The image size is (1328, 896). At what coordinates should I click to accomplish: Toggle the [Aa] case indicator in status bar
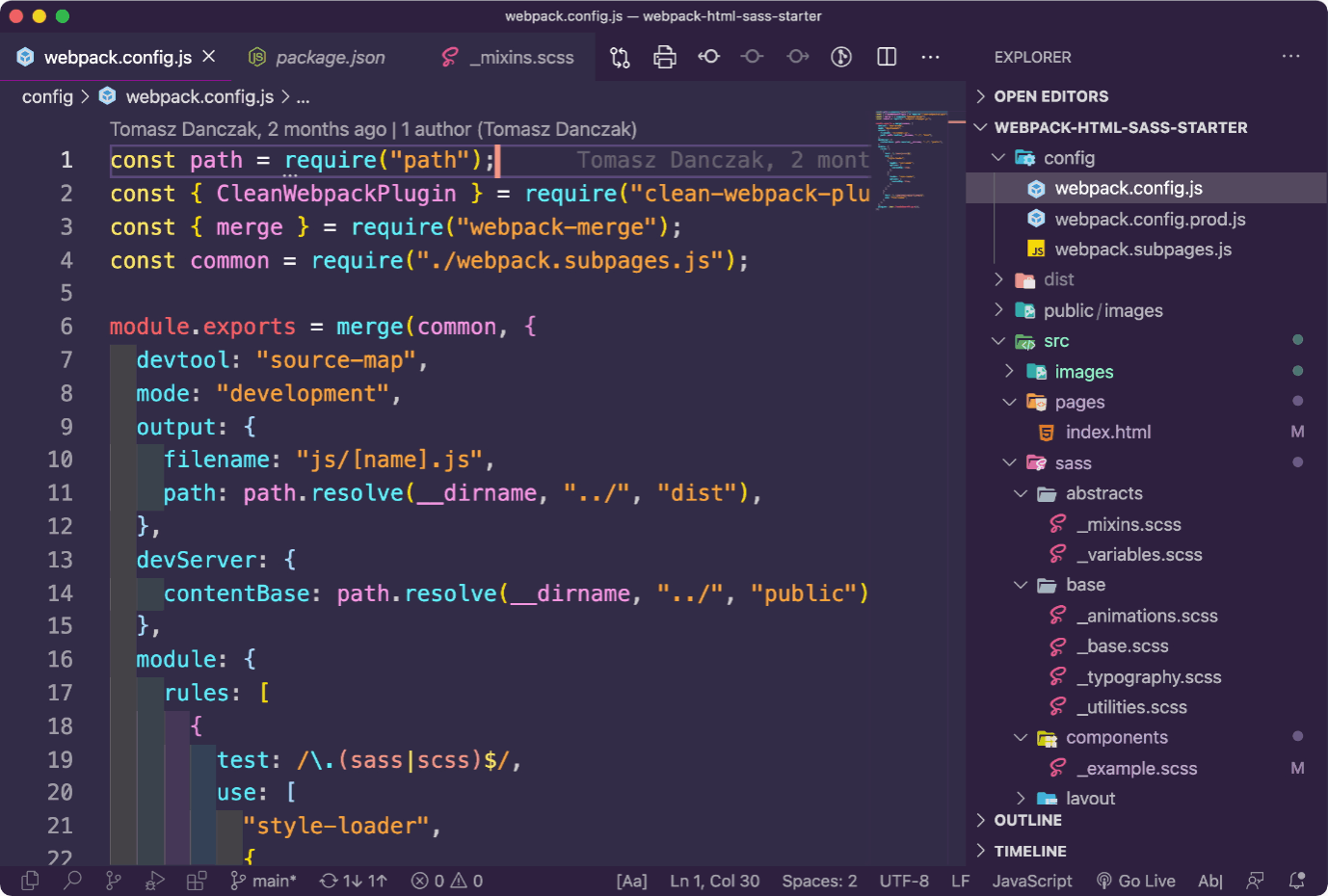[631, 881]
